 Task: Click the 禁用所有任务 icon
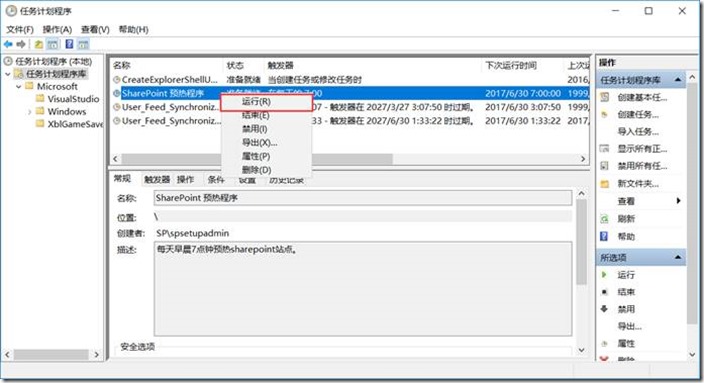pos(605,166)
